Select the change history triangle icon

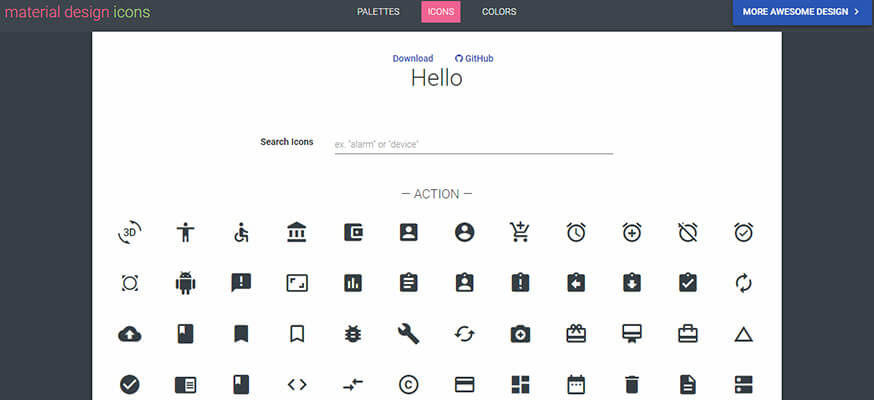pyautogui.click(x=744, y=334)
